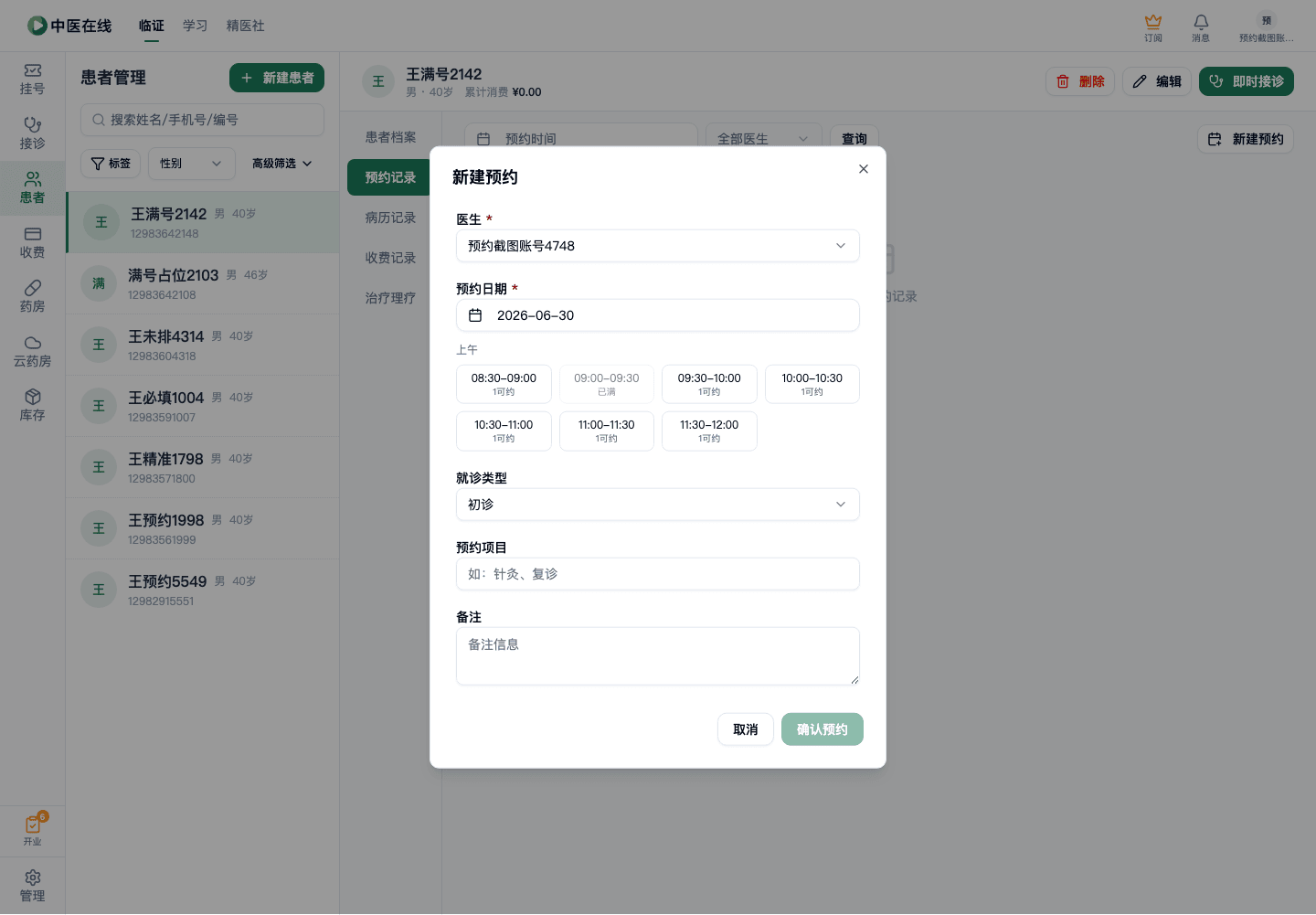Click the 取消 cancel button
Viewport: 1316px width, 915px height.
746,729
